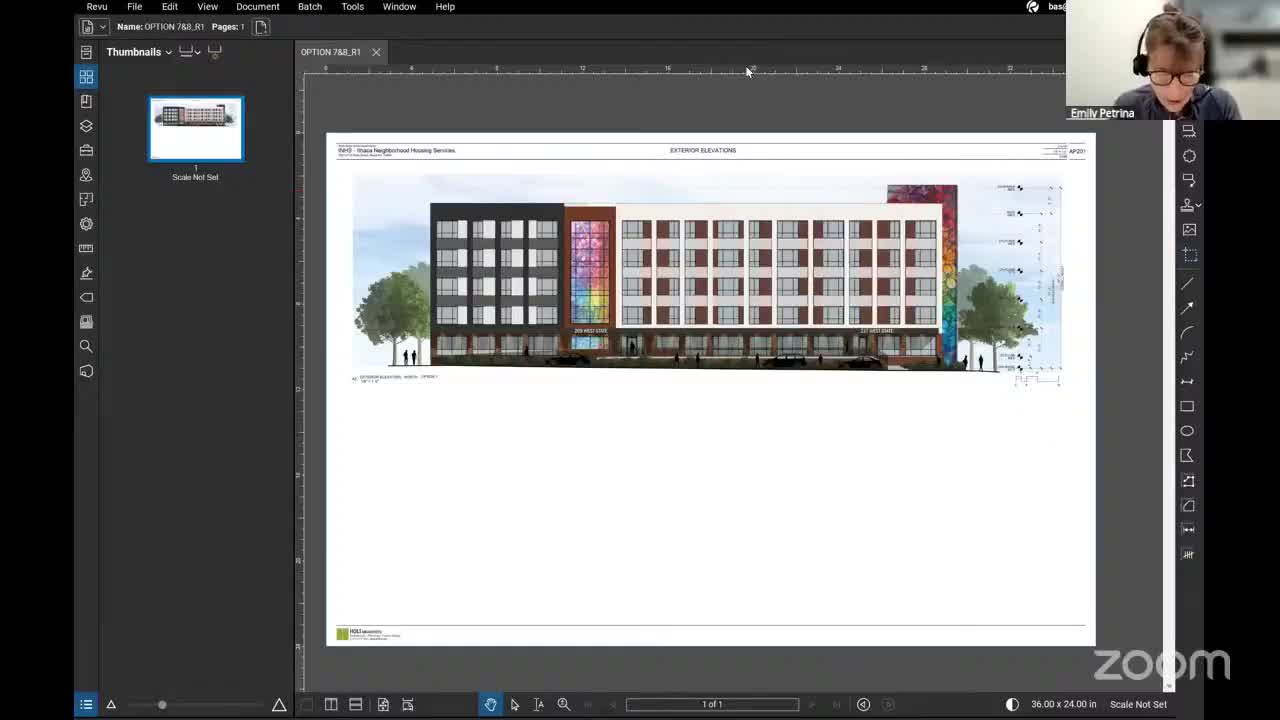This screenshot has width=1280, height=720.
Task: Select the Line markup tool
Action: [x=1187, y=283]
